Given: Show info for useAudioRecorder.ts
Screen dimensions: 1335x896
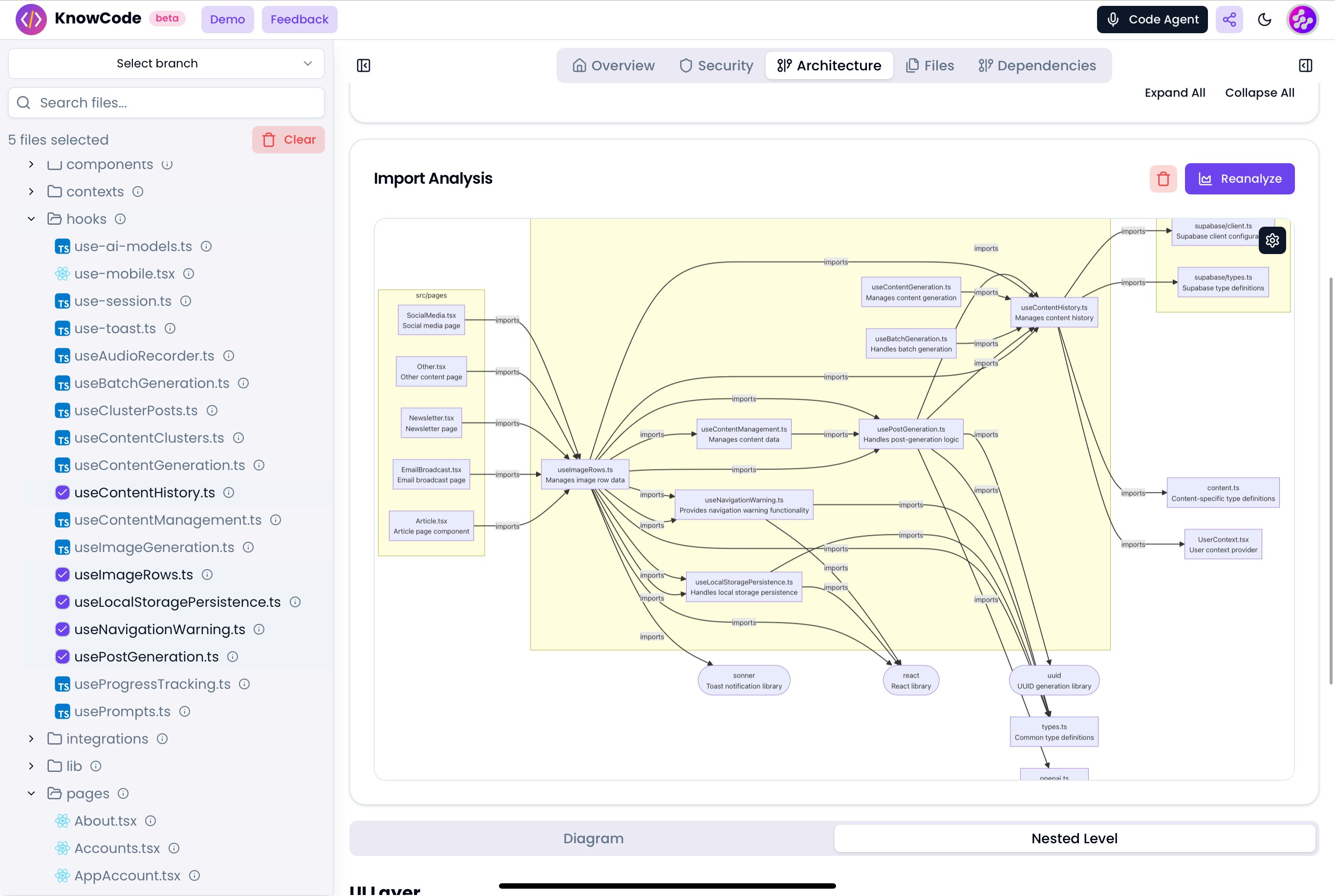Looking at the screenshot, I should coord(229,356).
